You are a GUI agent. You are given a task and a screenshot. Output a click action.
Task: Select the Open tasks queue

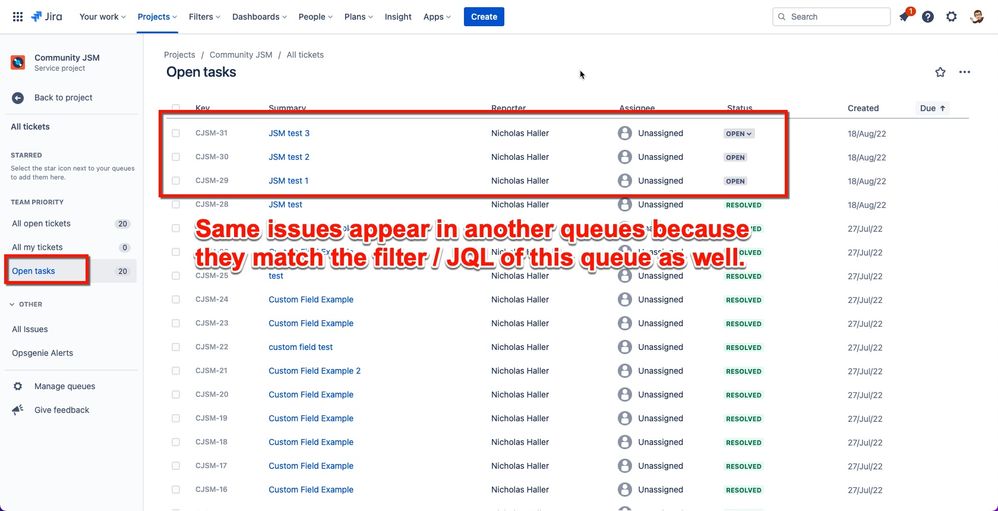(70, 271)
